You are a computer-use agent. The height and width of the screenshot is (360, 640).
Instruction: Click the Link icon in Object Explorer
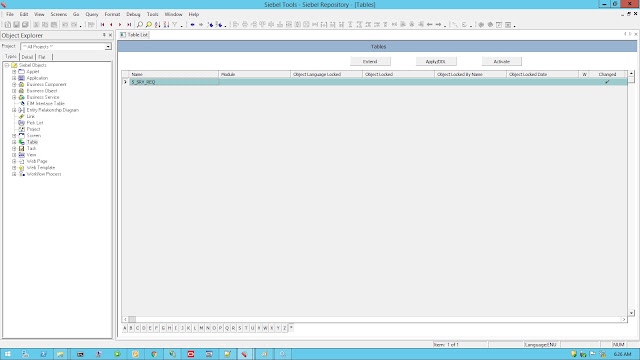click(22, 116)
